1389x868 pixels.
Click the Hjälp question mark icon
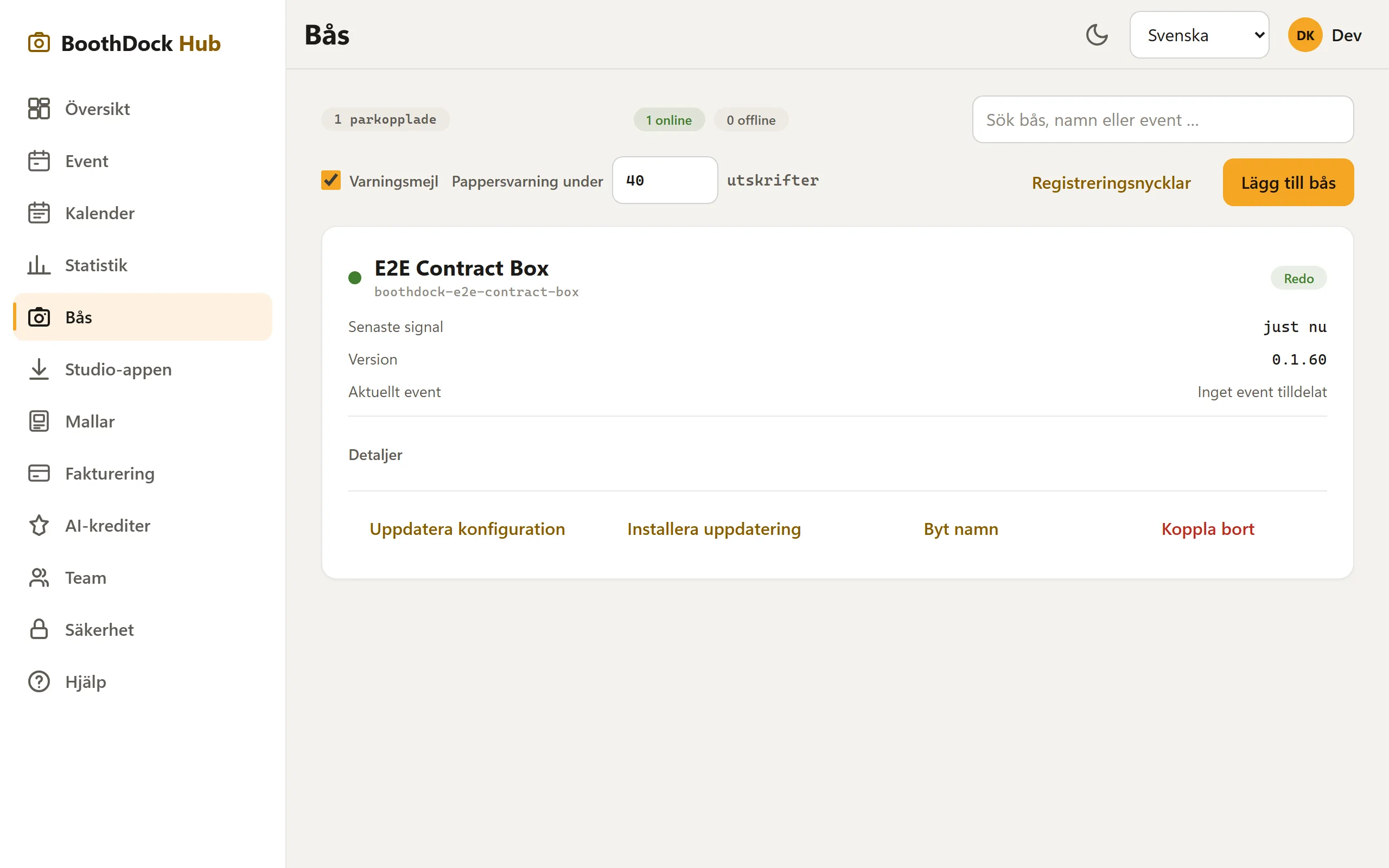39,681
